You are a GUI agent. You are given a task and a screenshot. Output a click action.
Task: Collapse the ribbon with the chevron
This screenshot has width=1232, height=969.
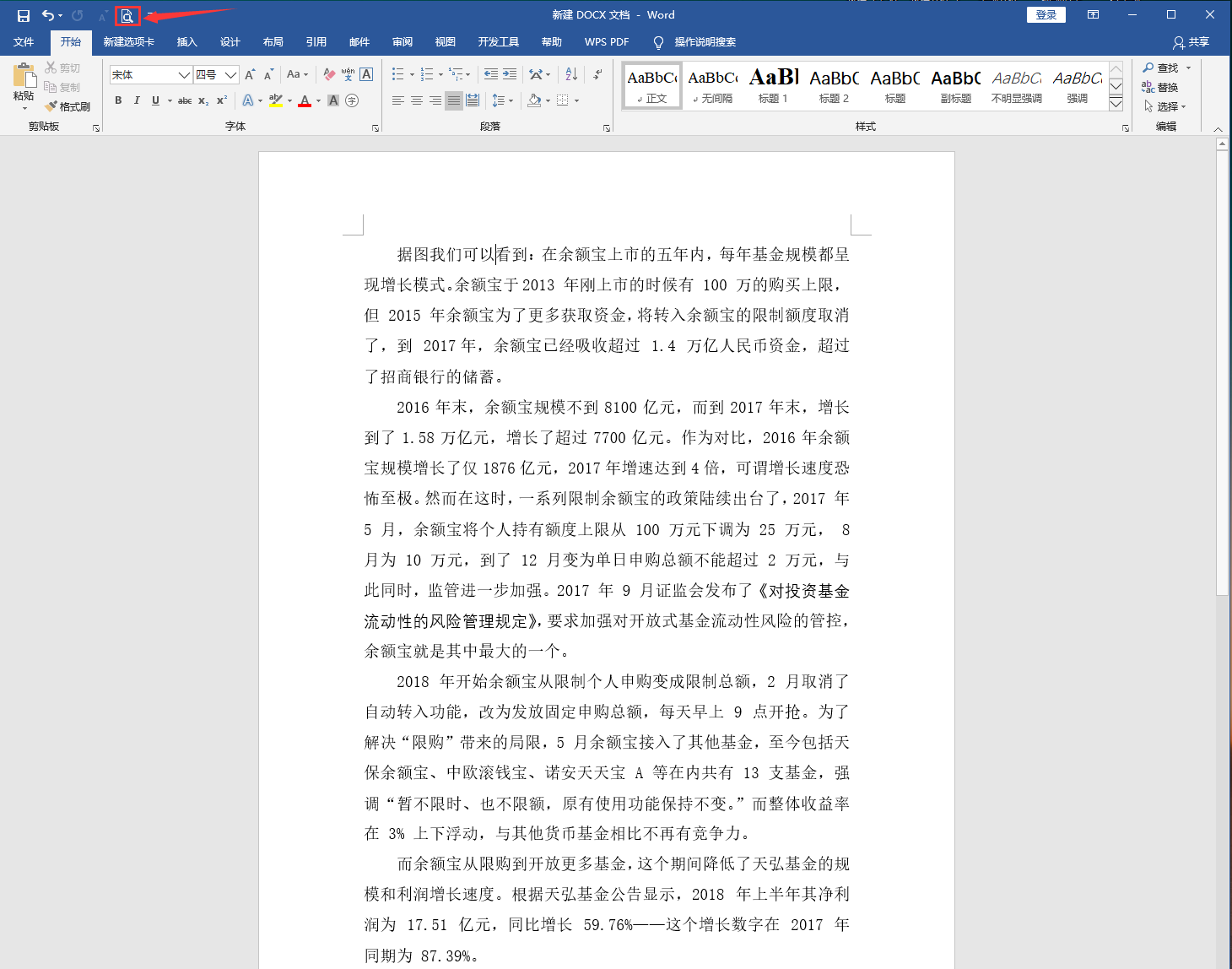pos(1218,129)
